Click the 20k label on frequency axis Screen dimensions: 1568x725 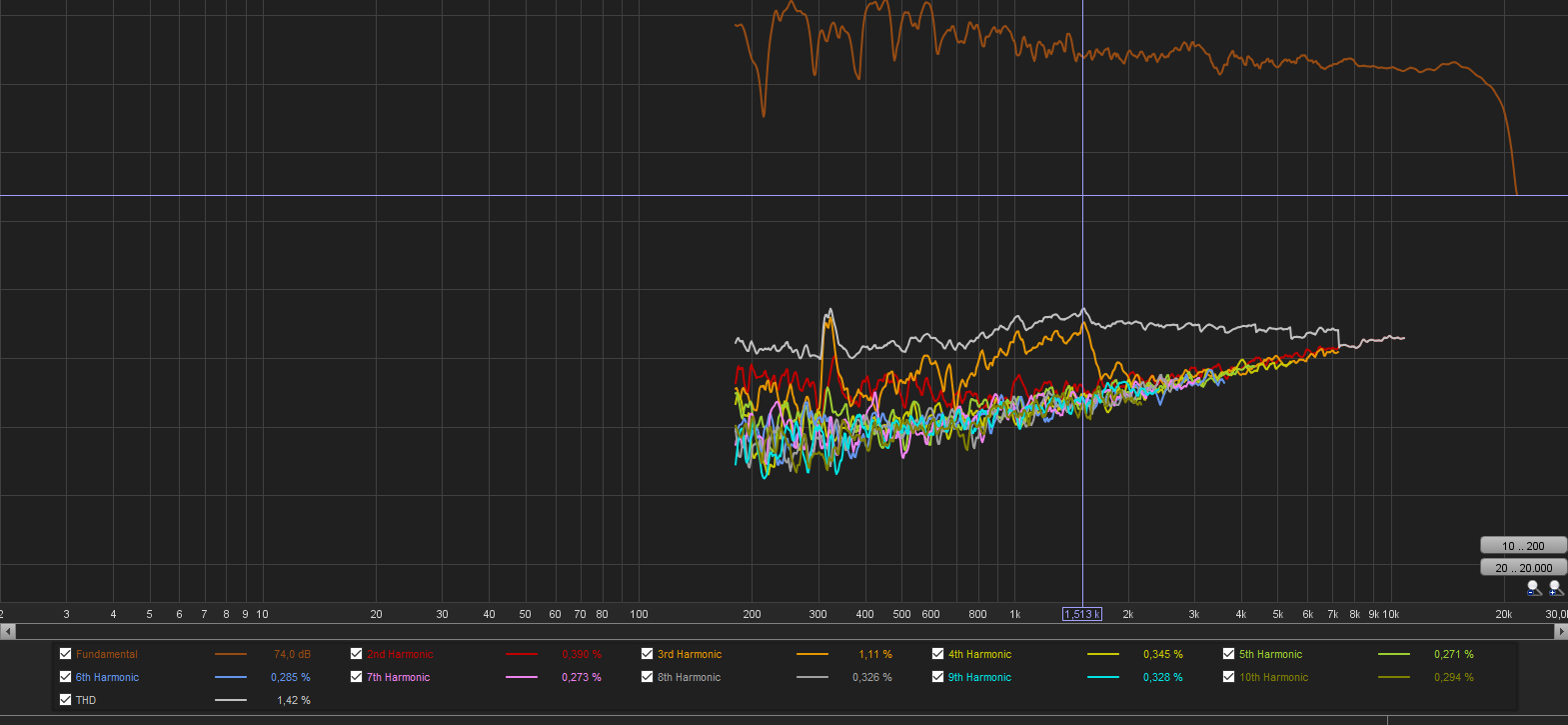(x=1503, y=614)
